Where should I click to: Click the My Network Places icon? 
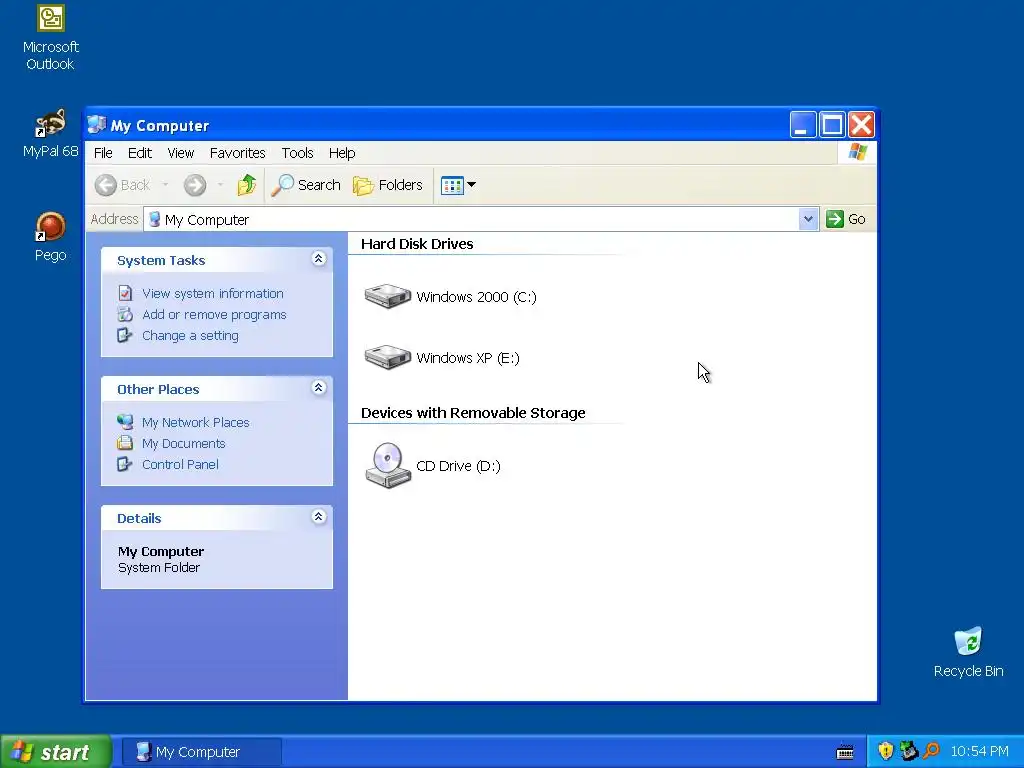pos(125,422)
